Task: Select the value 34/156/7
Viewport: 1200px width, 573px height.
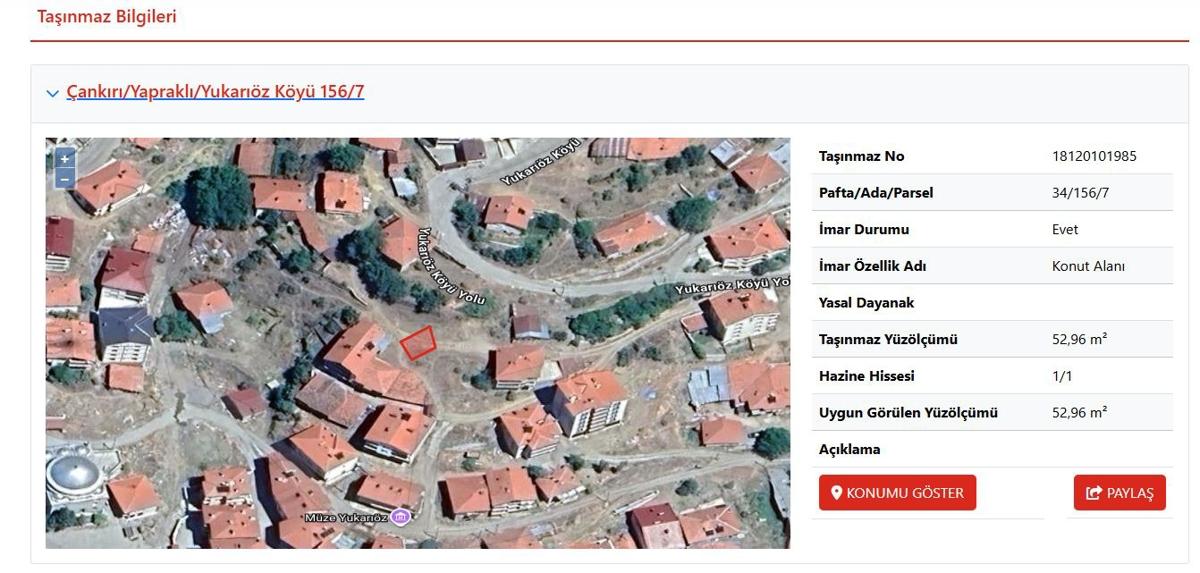Action: click(x=1080, y=193)
